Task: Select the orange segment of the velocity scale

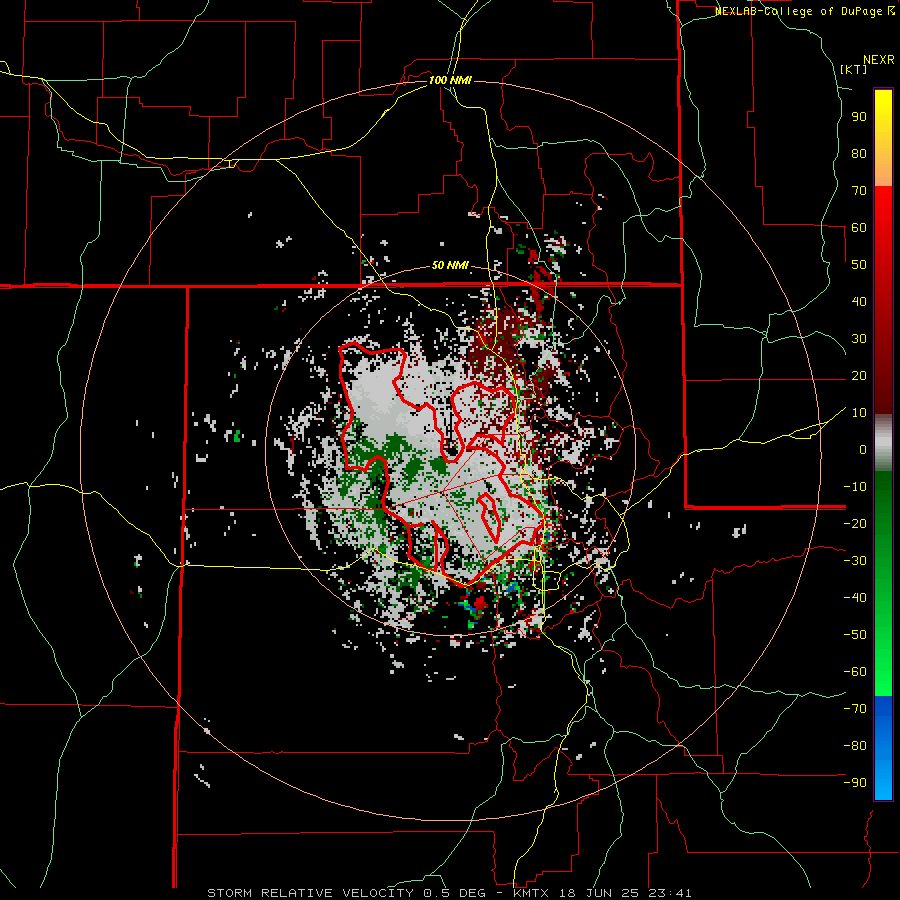Action: click(883, 171)
